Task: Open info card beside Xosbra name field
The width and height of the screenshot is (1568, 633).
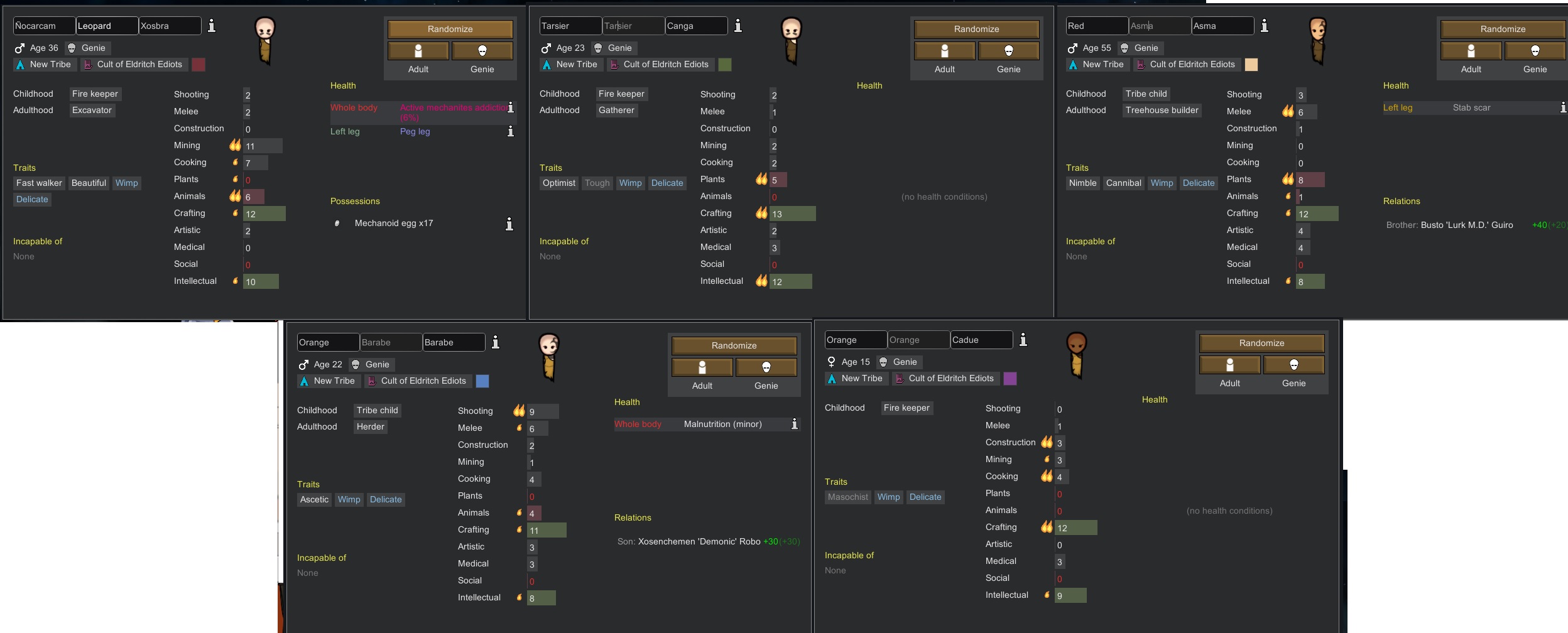Action: pos(212,26)
